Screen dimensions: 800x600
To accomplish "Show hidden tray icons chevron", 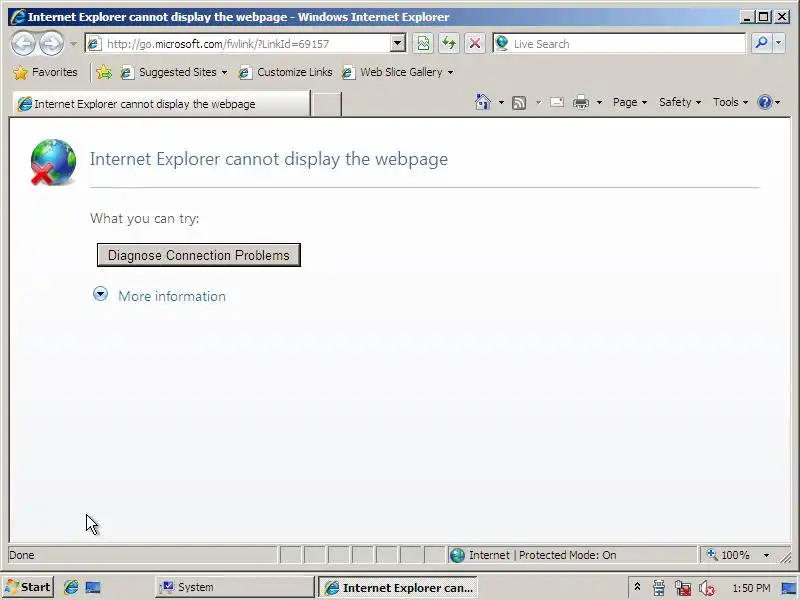I will (637, 587).
